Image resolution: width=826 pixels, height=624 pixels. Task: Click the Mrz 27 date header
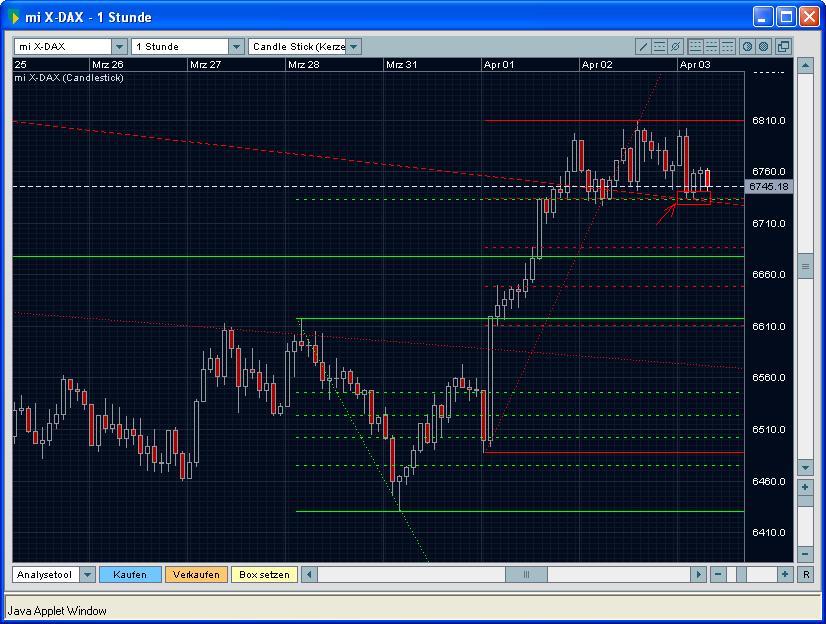point(205,65)
